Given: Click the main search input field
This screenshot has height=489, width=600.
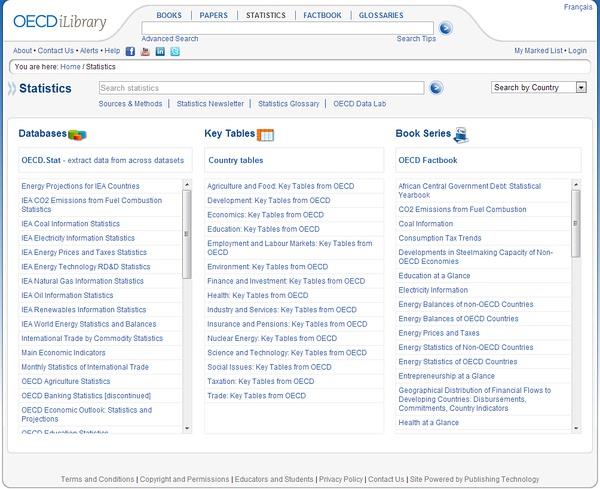Looking at the screenshot, I should 287,28.
